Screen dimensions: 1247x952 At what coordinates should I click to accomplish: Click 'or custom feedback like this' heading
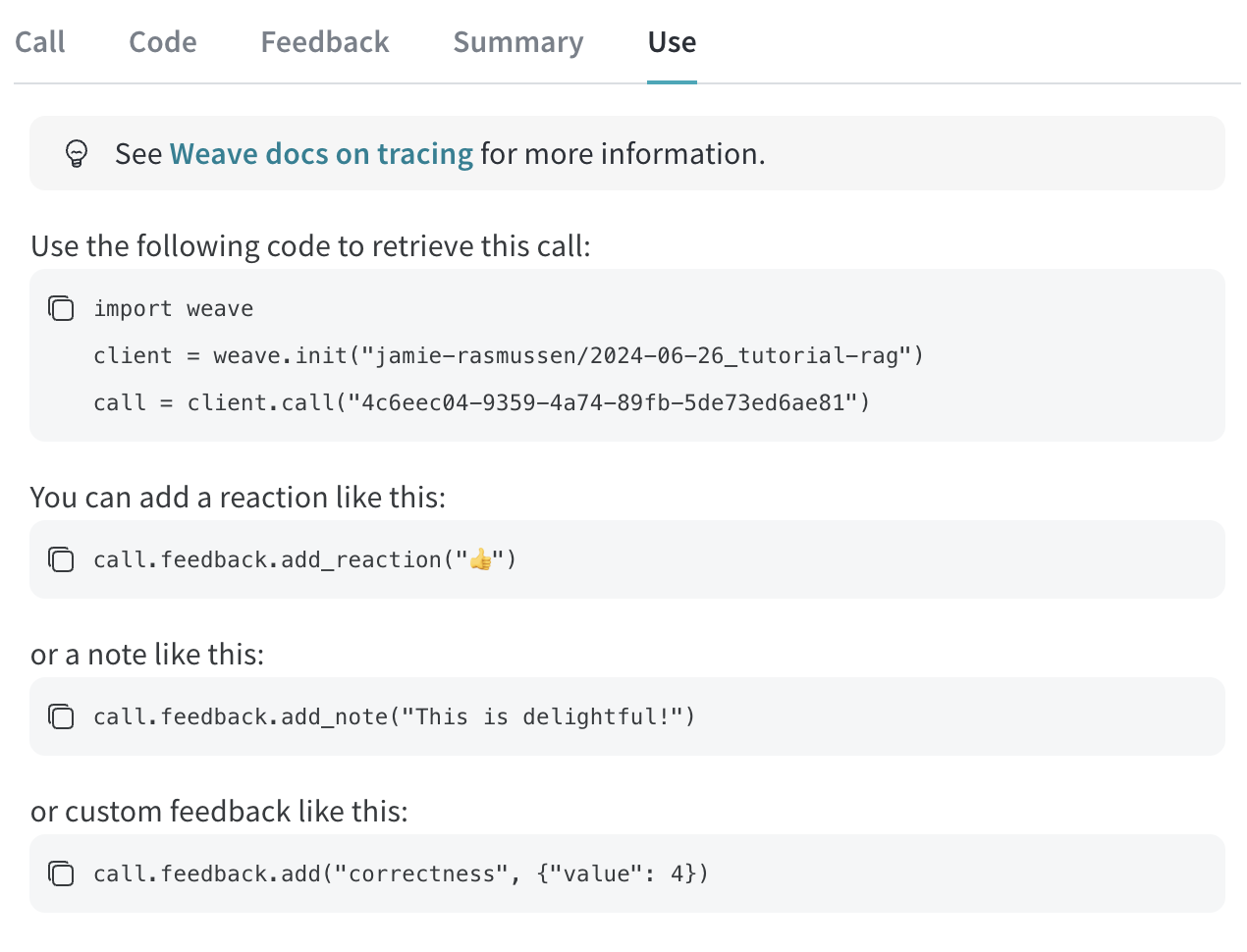coord(219,812)
